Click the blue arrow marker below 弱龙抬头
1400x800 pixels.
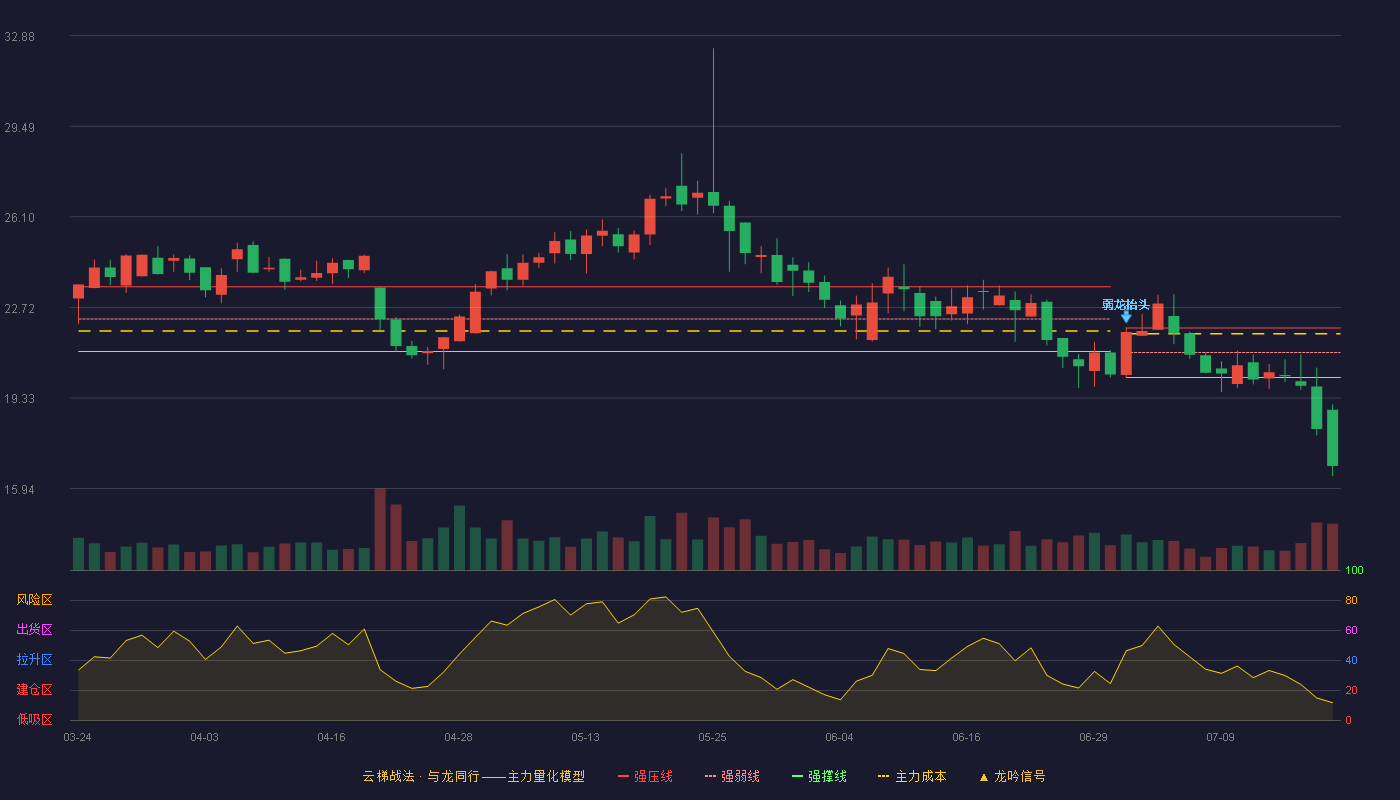tap(1126, 317)
